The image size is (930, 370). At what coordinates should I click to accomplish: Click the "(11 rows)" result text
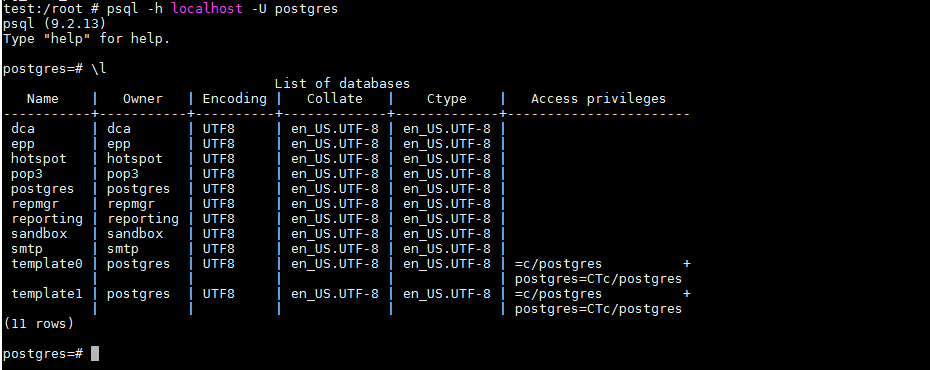click(x=39, y=324)
